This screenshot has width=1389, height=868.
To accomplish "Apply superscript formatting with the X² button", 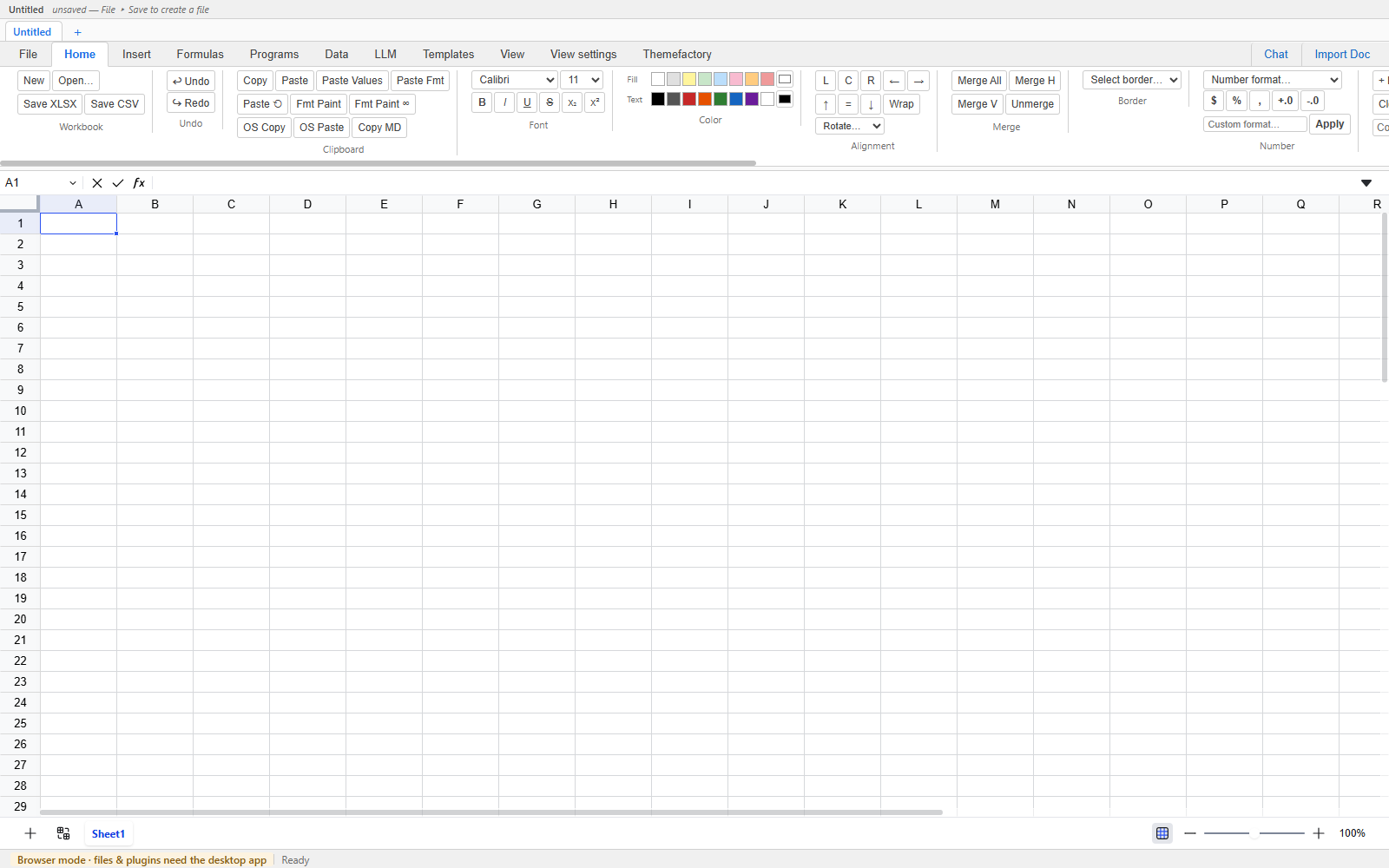I will pos(595,102).
